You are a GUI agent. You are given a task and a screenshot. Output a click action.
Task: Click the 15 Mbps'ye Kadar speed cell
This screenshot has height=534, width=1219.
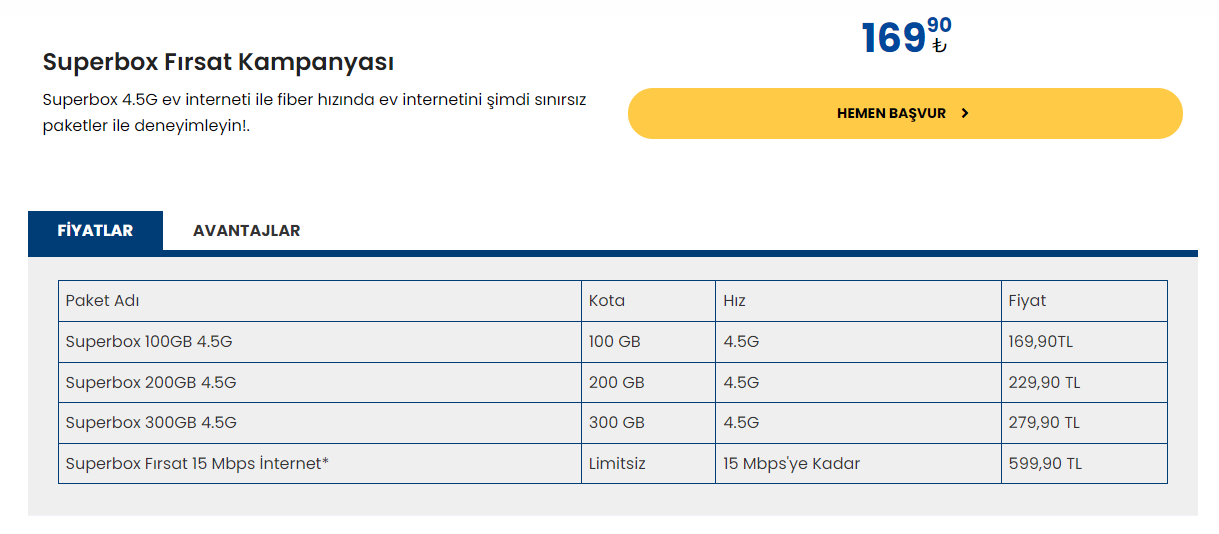(x=792, y=464)
